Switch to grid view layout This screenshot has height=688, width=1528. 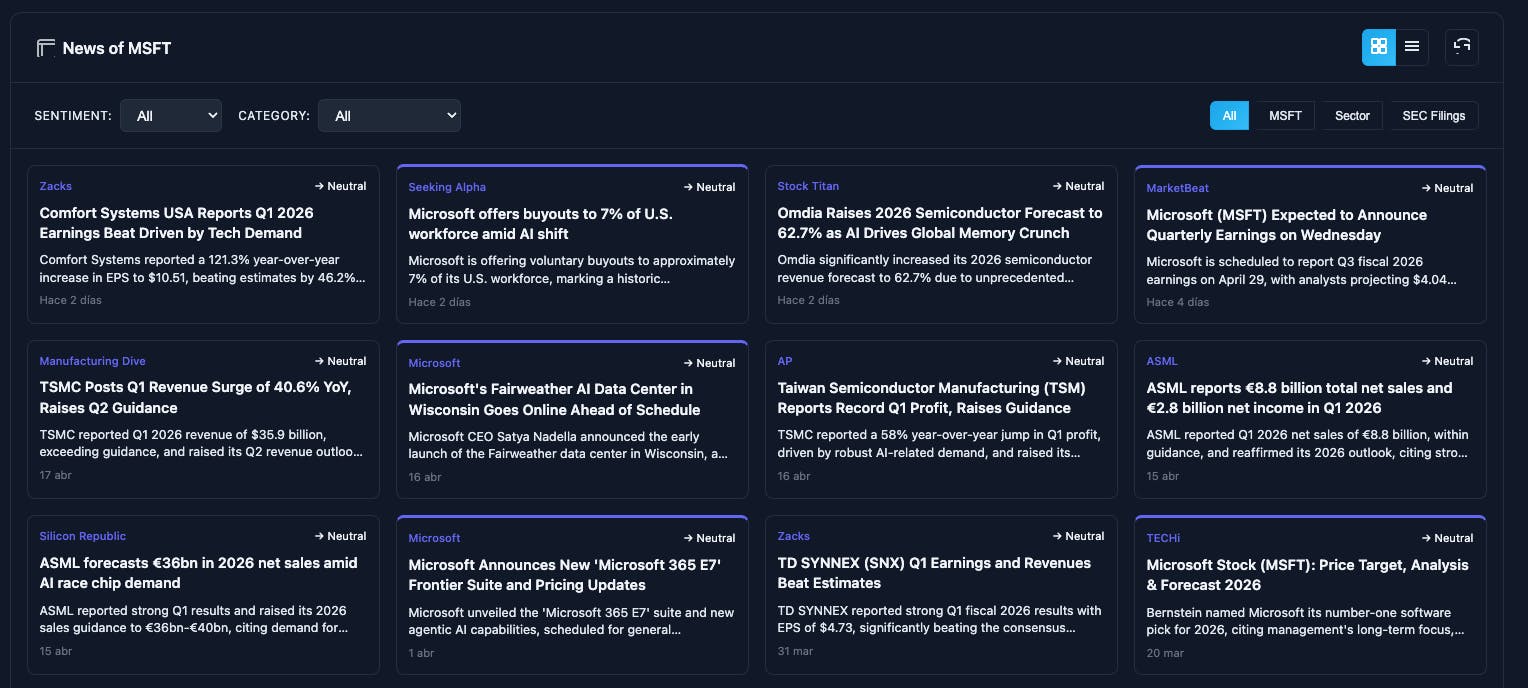[x=1379, y=46]
